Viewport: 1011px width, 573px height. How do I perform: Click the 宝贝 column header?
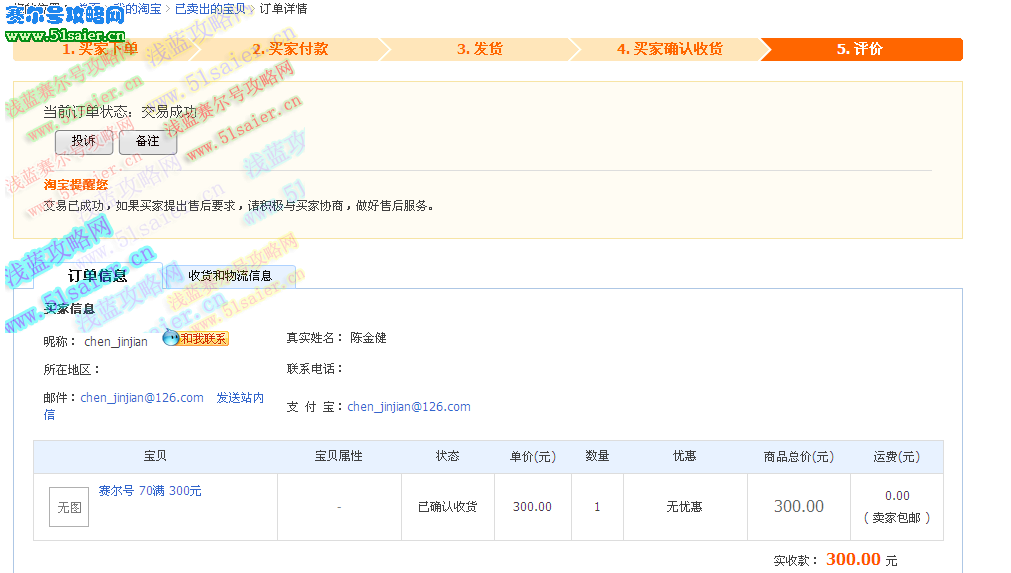[x=155, y=456]
